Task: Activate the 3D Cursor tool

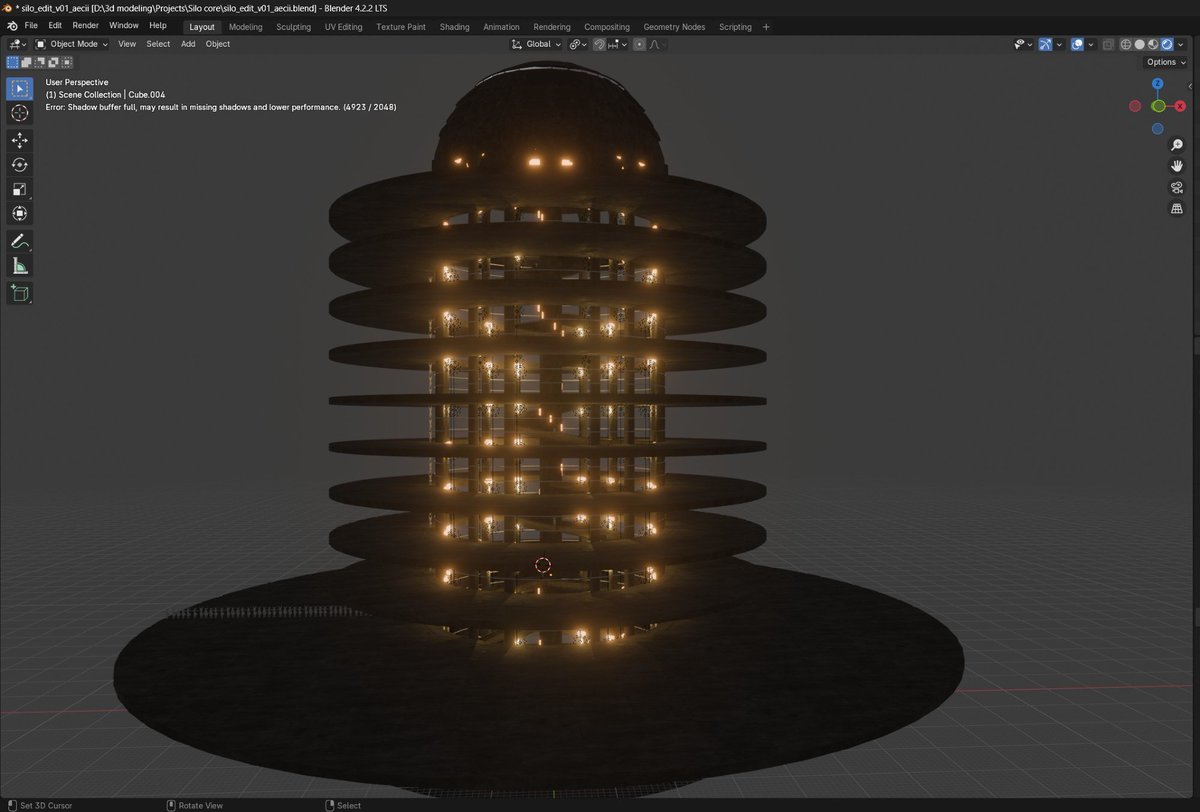Action: (20, 113)
